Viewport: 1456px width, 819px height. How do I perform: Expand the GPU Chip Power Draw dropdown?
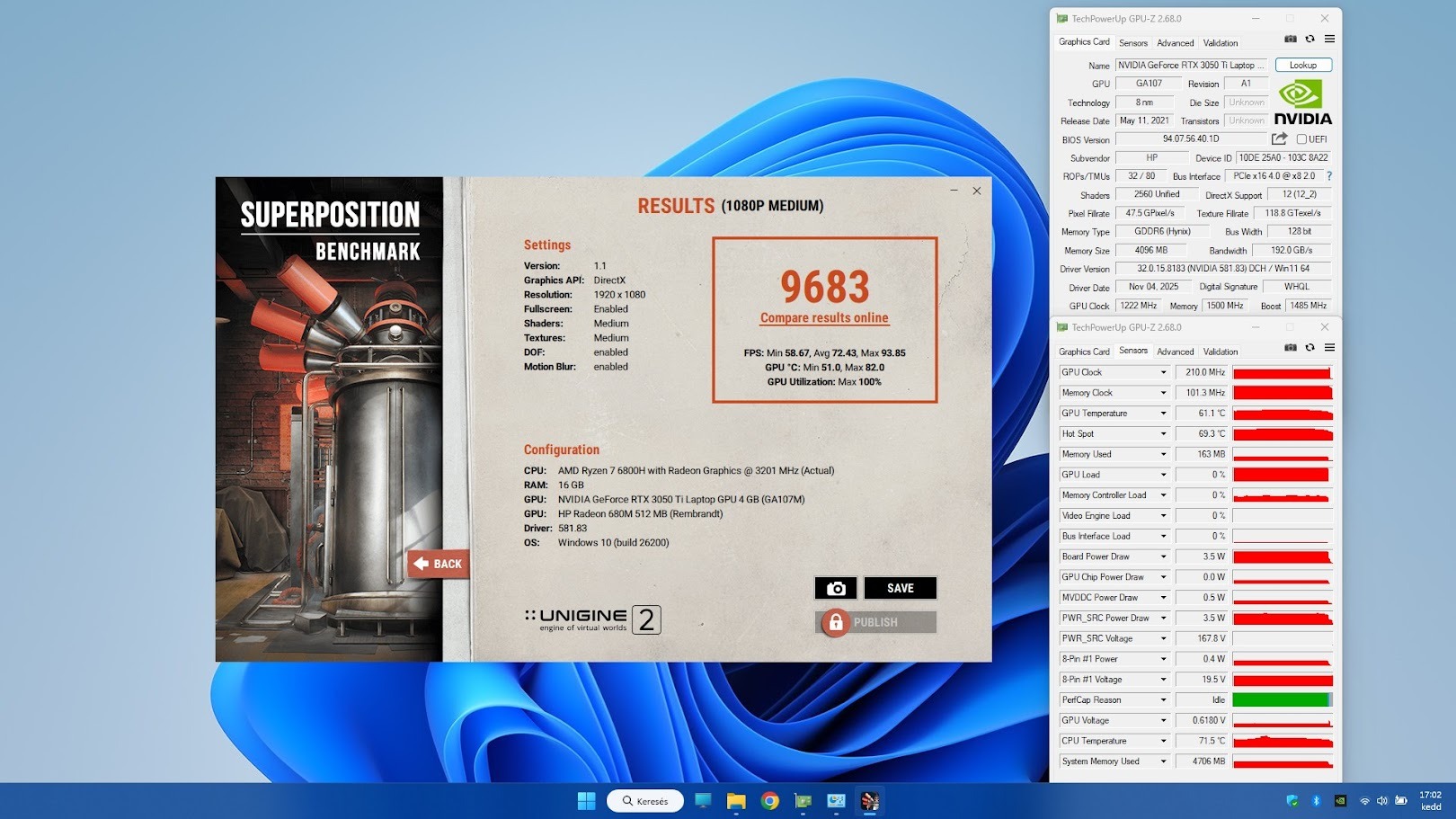(x=1163, y=577)
